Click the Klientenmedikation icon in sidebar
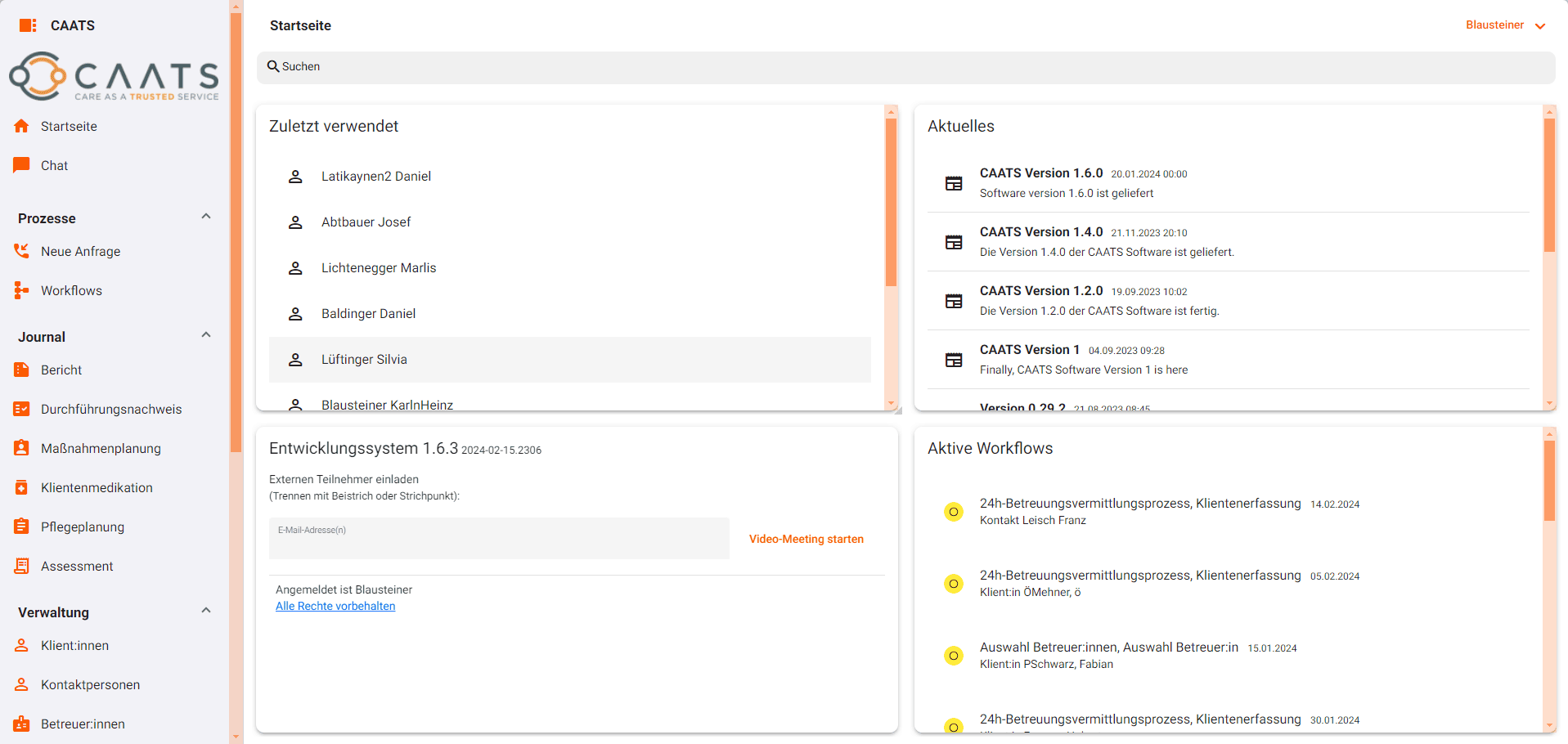The height and width of the screenshot is (744, 1568). pyautogui.click(x=22, y=487)
